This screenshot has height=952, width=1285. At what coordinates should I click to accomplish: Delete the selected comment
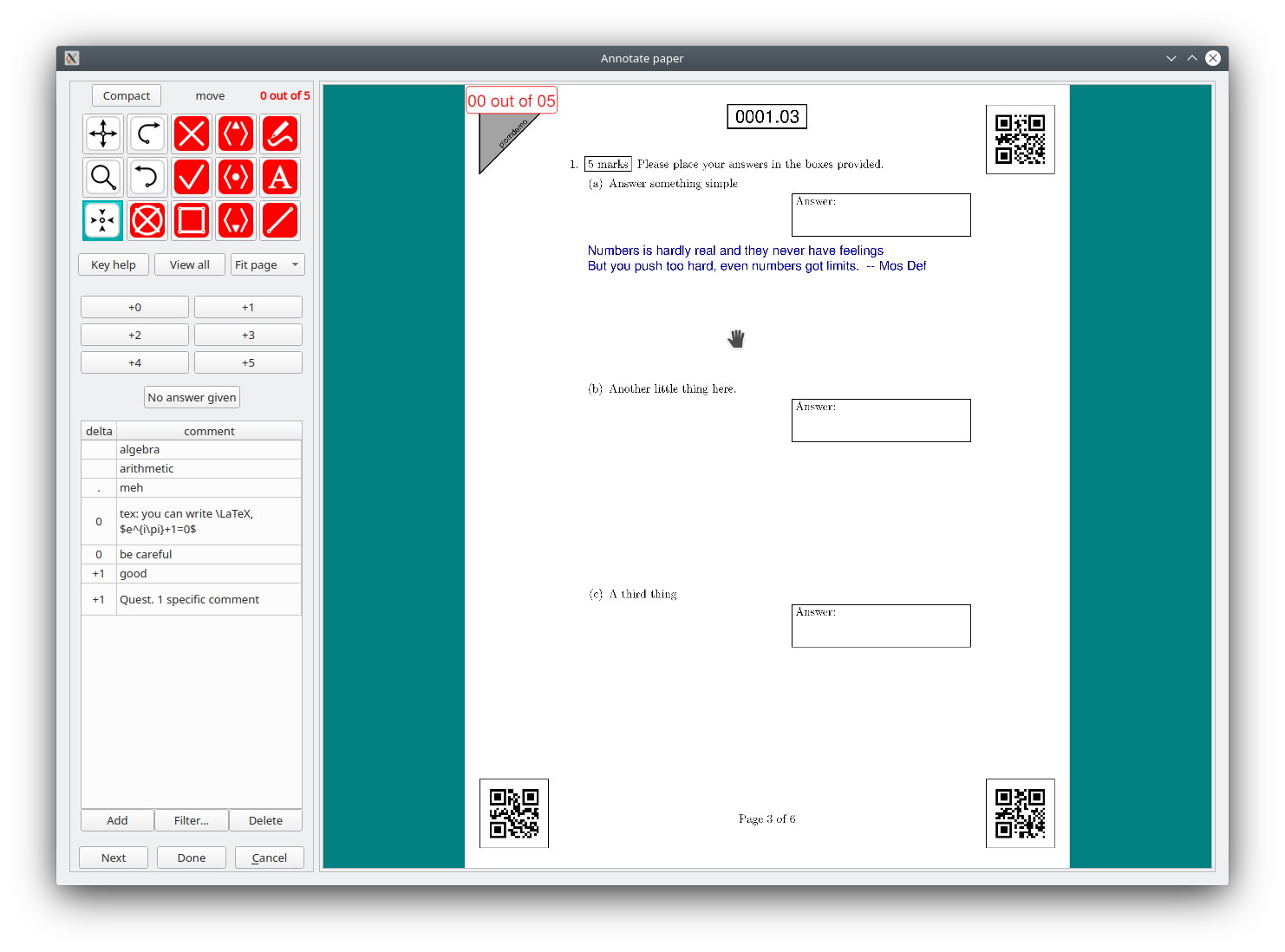pos(265,820)
